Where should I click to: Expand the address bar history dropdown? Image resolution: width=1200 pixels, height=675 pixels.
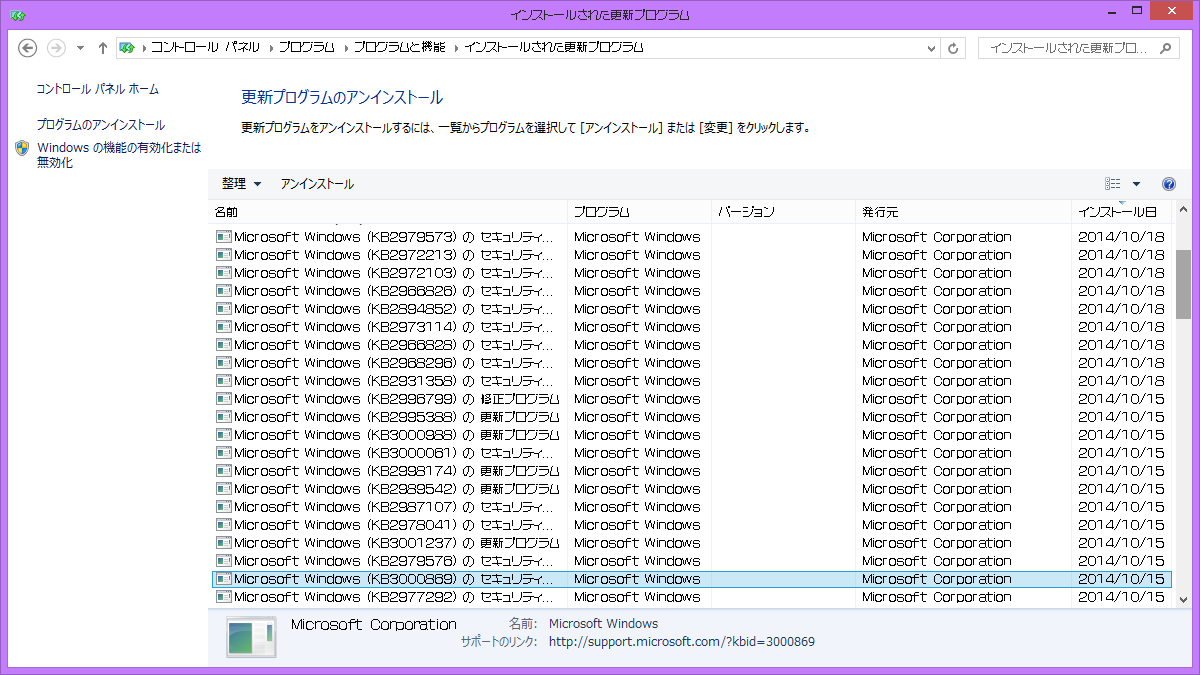(930, 48)
